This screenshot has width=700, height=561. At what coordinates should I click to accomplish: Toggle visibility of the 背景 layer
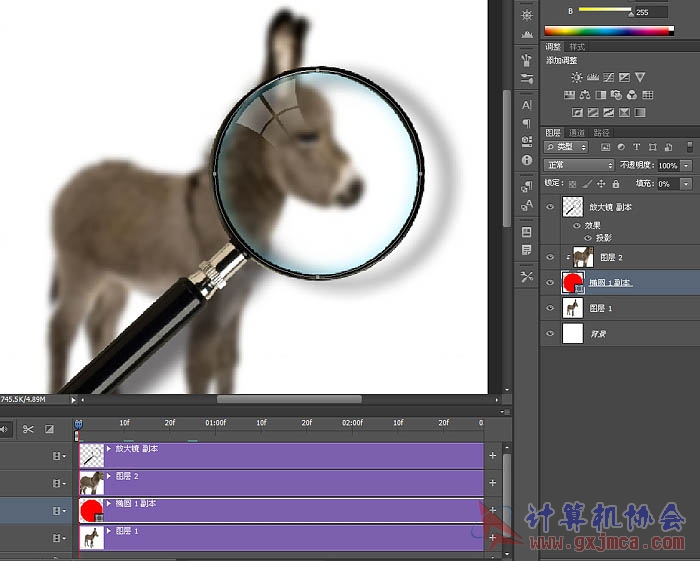click(x=550, y=333)
